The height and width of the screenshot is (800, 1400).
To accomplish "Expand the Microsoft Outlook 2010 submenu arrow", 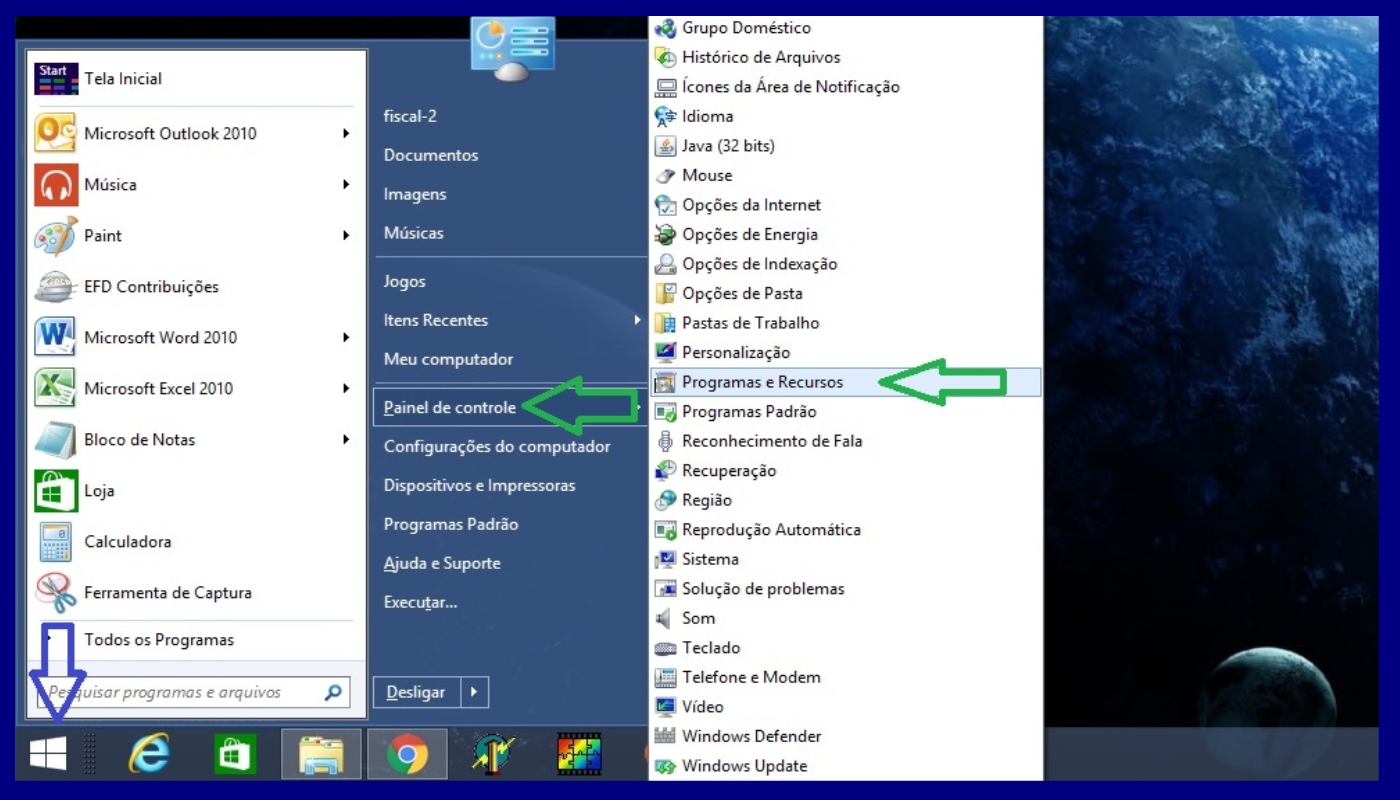I will pos(346,133).
